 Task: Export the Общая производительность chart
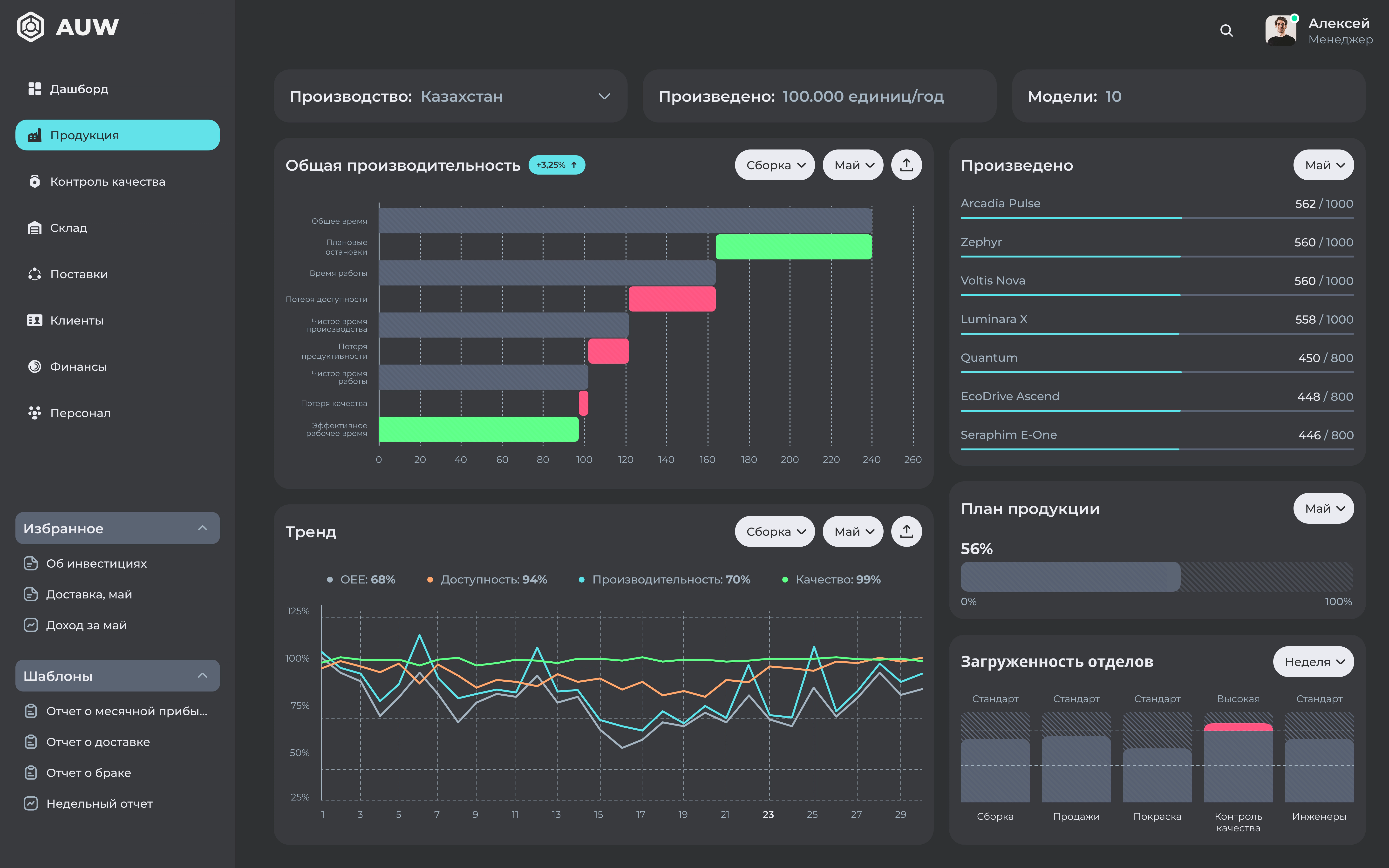click(x=906, y=165)
